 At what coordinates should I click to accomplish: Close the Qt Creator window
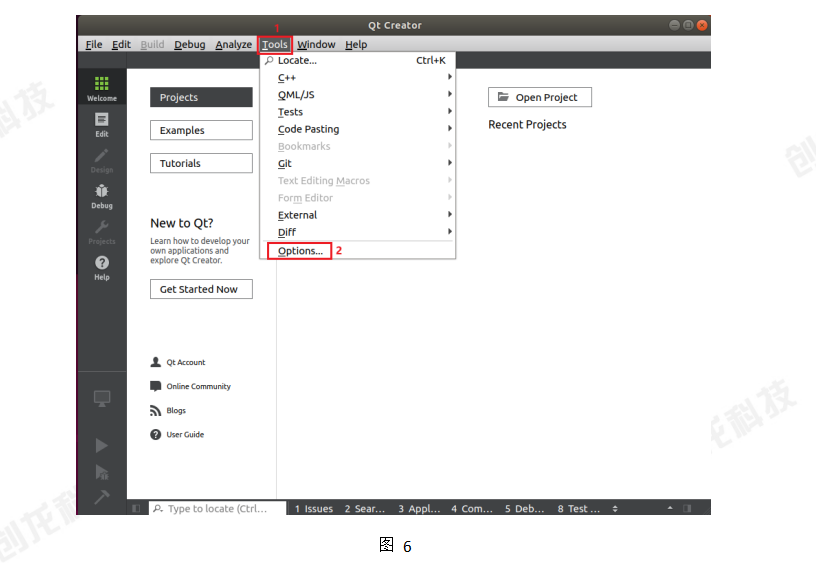point(702,25)
